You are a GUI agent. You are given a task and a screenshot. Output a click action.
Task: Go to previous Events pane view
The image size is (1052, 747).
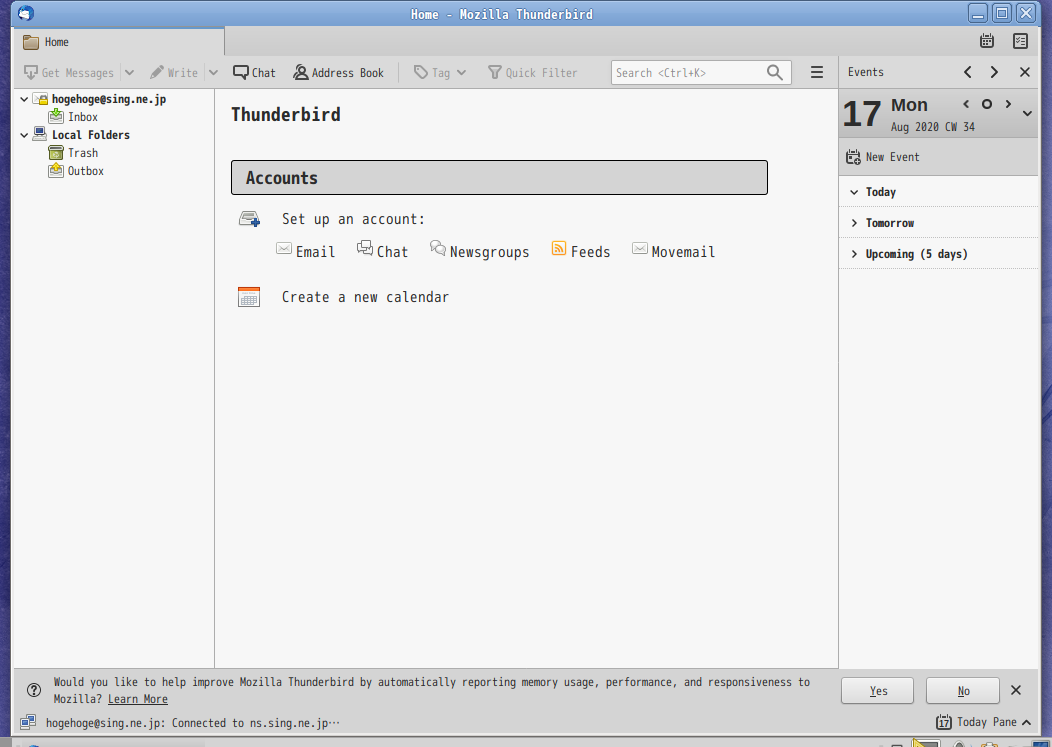pos(967,72)
